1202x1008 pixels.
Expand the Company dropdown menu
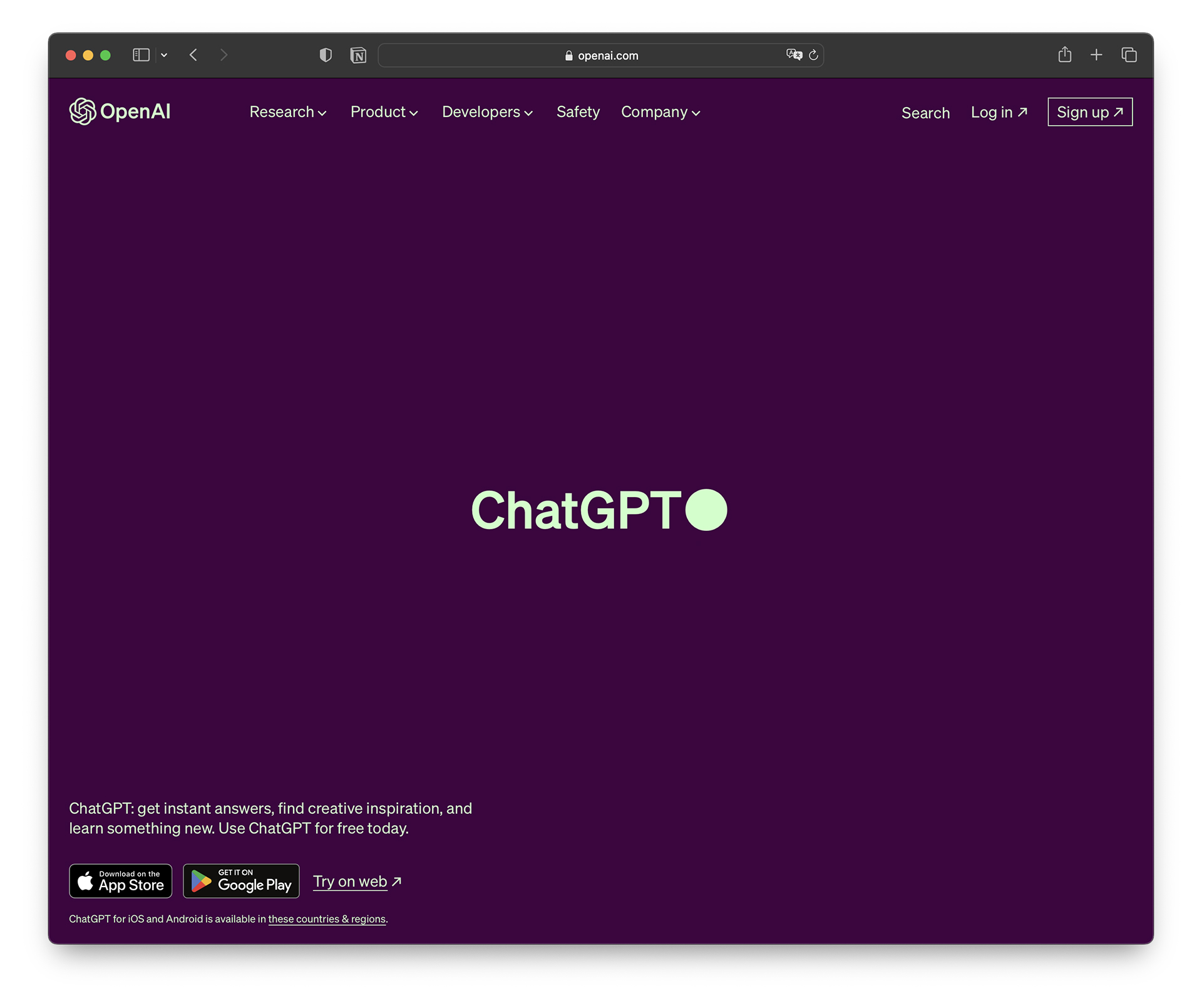click(x=660, y=112)
